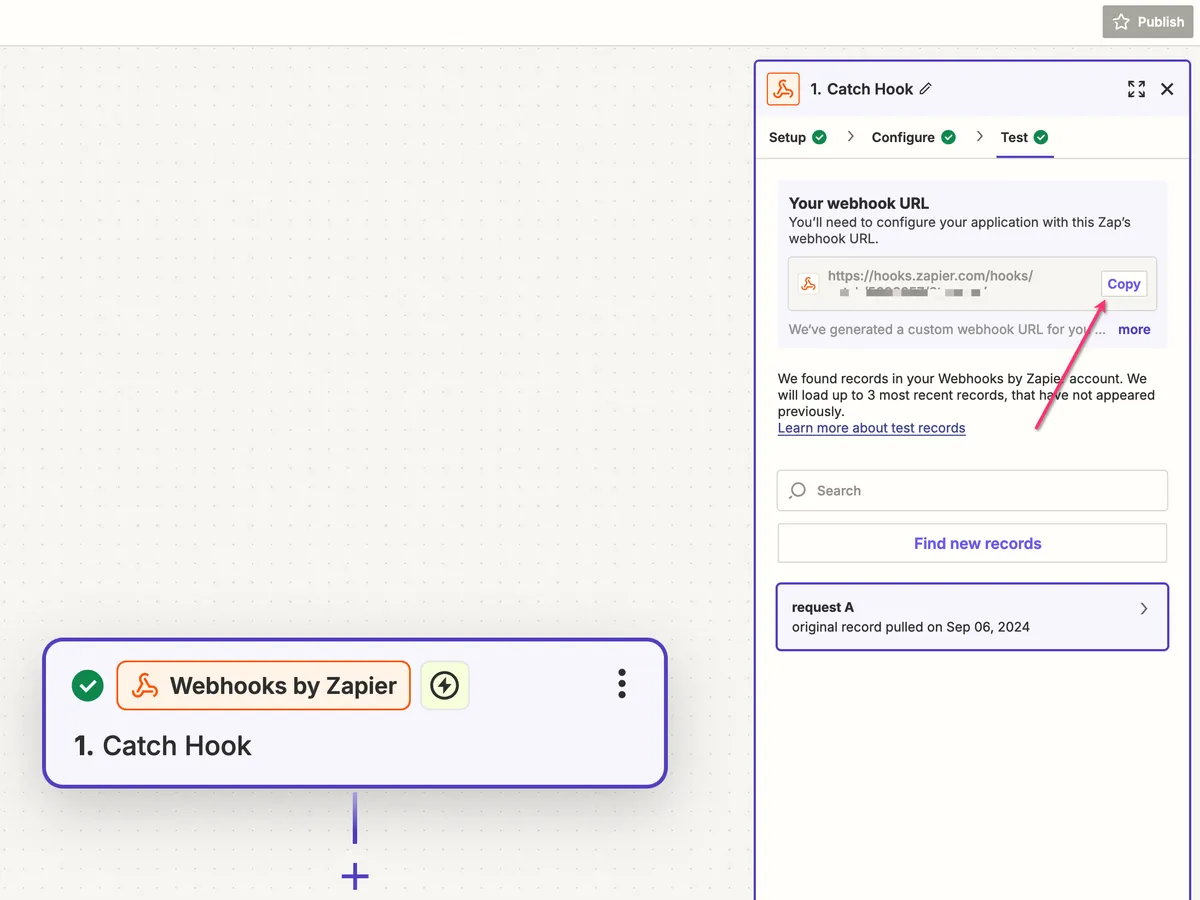Image resolution: width=1200 pixels, height=900 pixels.
Task: Click the search magnifier icon
Action: pos(797,491)
